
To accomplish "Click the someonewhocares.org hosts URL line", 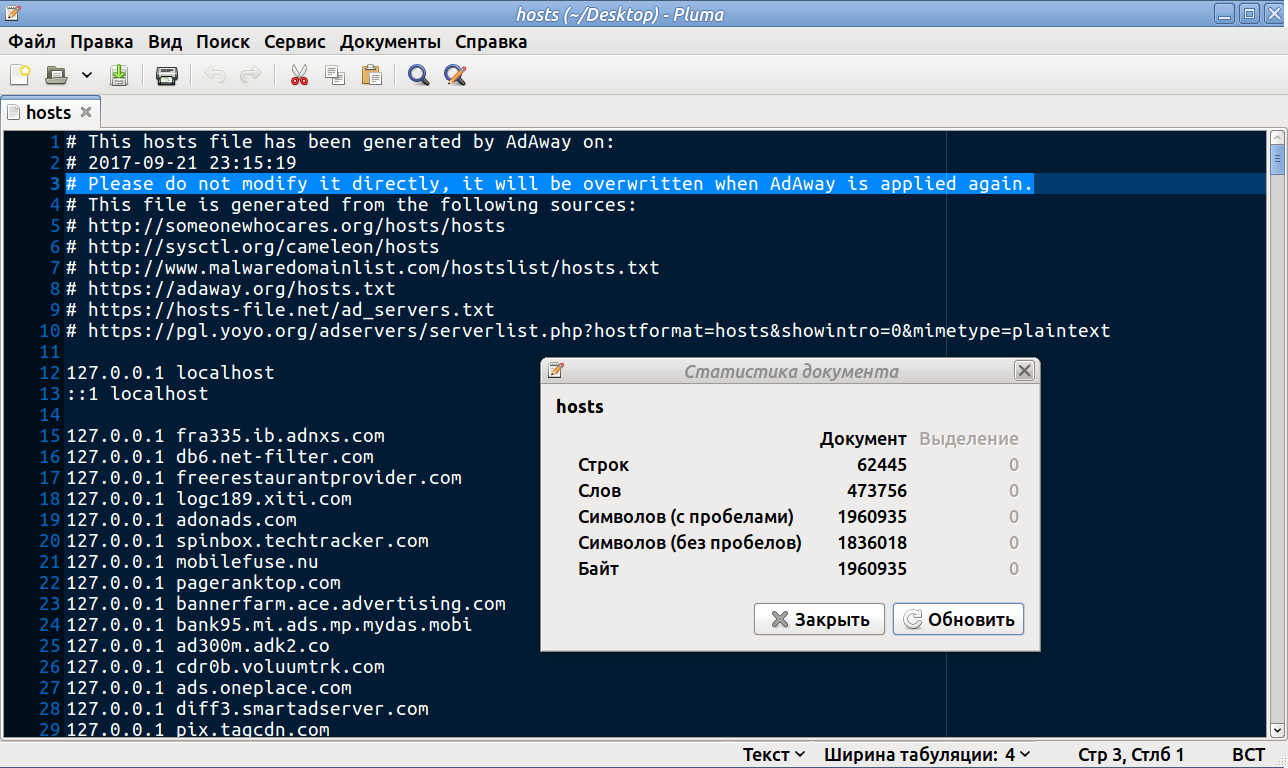I will tap(286, 226).
